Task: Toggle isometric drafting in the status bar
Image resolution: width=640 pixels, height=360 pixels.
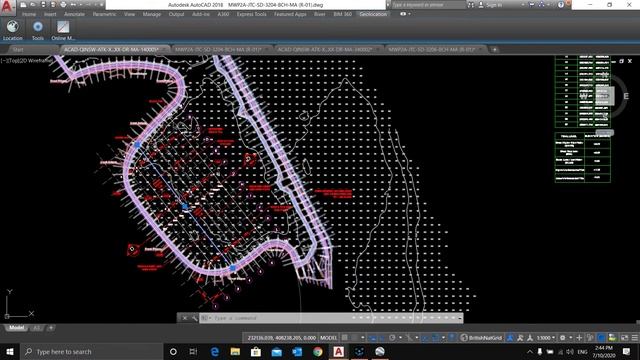Action: [409, 338]
